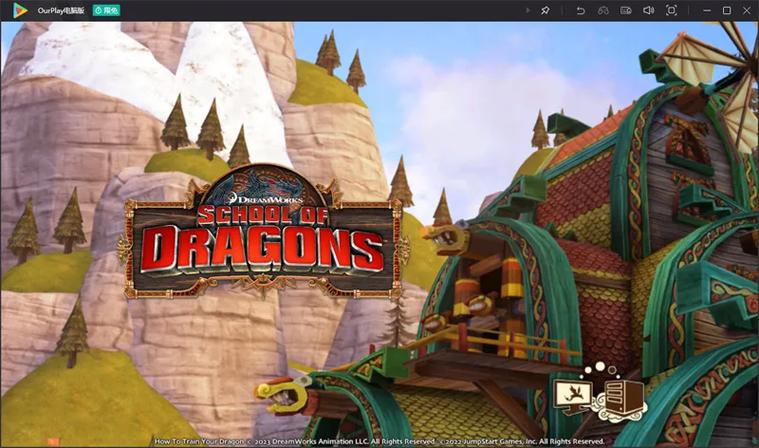Click the fullscreen frame icon
The height and width of the screenshot is (448, 759).
tap(671, 10)
